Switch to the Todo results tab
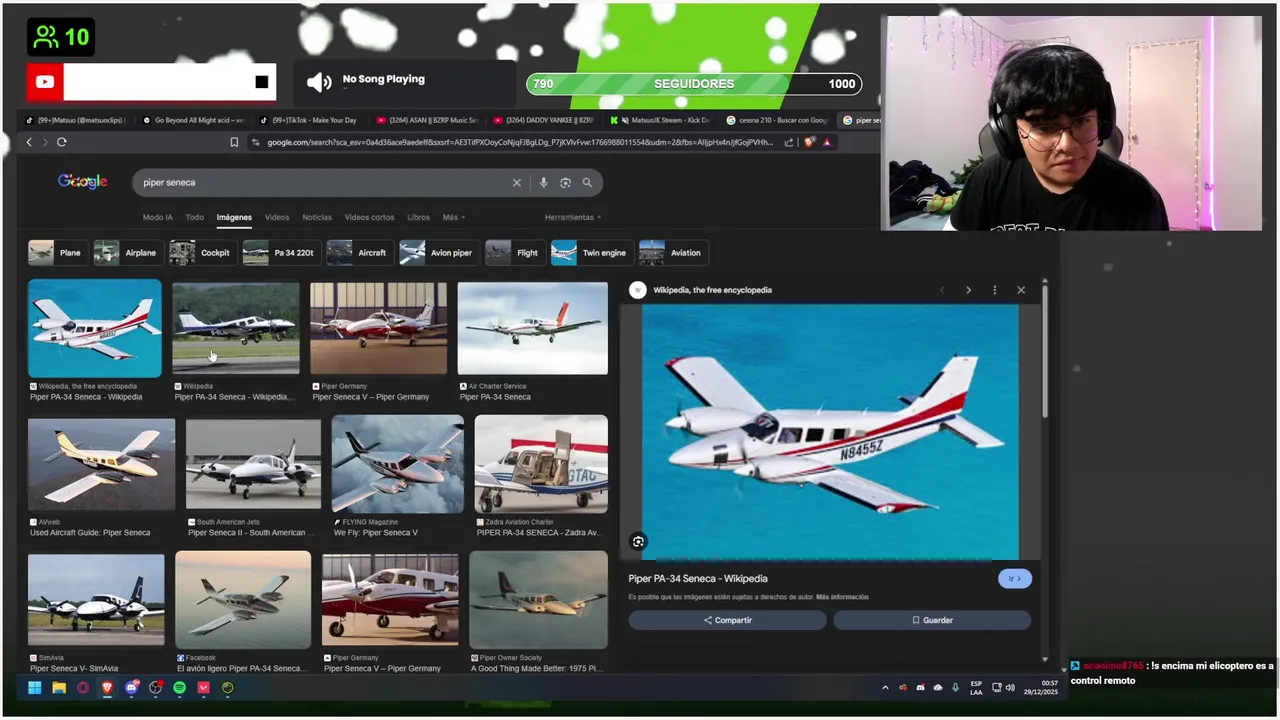 tap(195, 217)
